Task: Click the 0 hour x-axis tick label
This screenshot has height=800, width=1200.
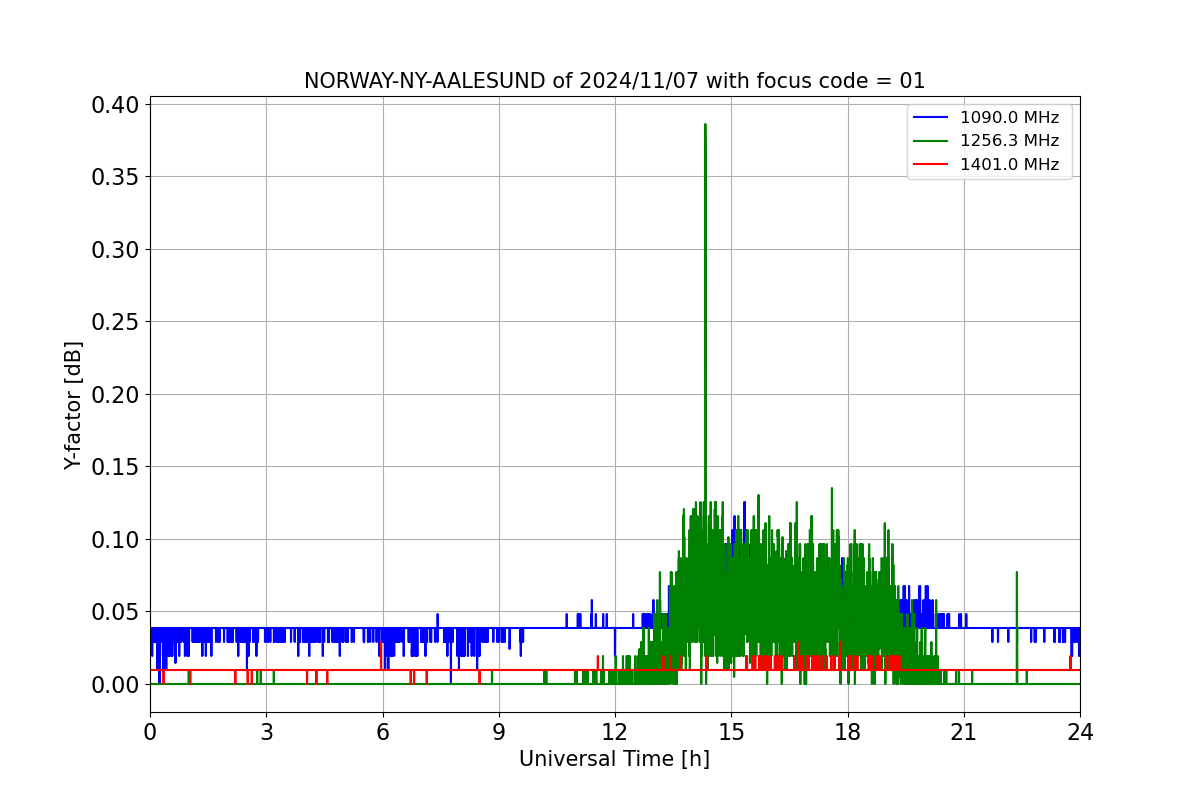Action: 150,732
